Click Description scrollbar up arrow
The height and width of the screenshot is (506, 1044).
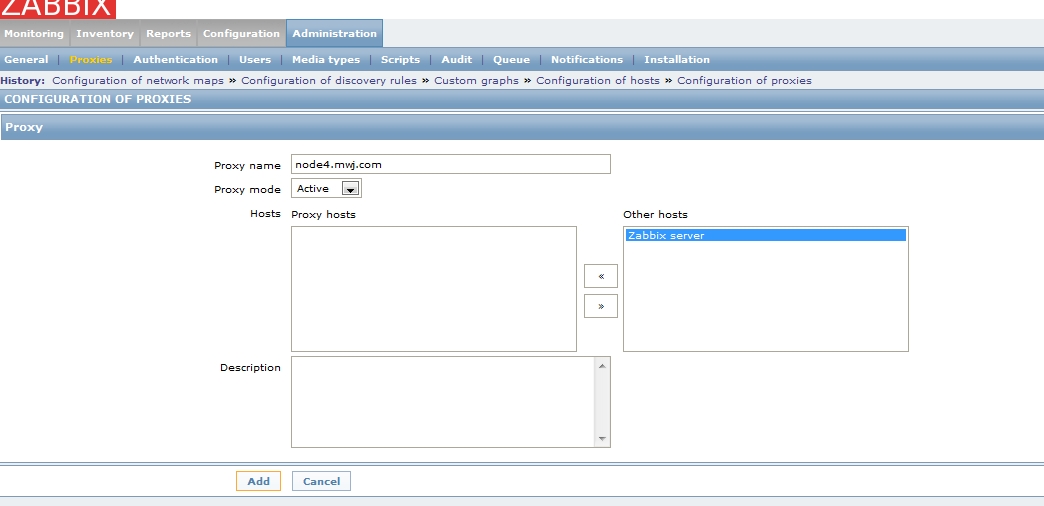click(603, 366)
